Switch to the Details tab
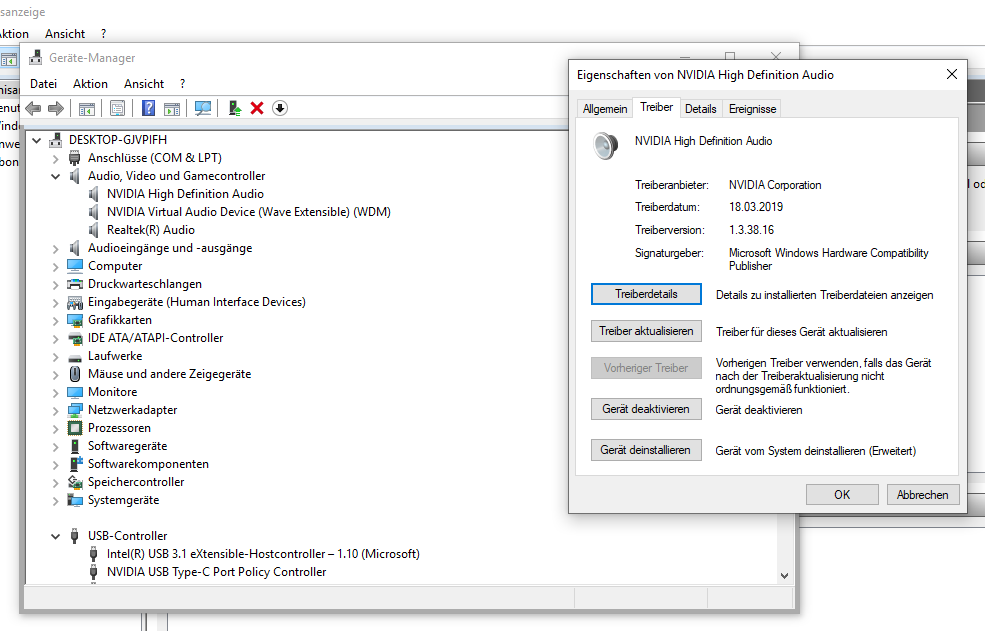 tap(700, 109)
